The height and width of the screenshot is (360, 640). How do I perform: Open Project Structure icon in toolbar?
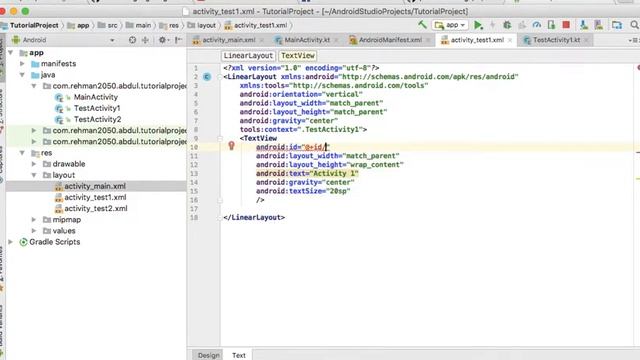617,25
